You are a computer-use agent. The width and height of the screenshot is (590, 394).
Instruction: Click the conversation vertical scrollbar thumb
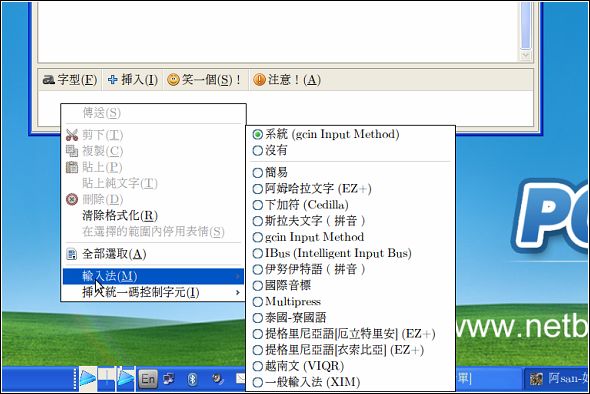(526, 25)
